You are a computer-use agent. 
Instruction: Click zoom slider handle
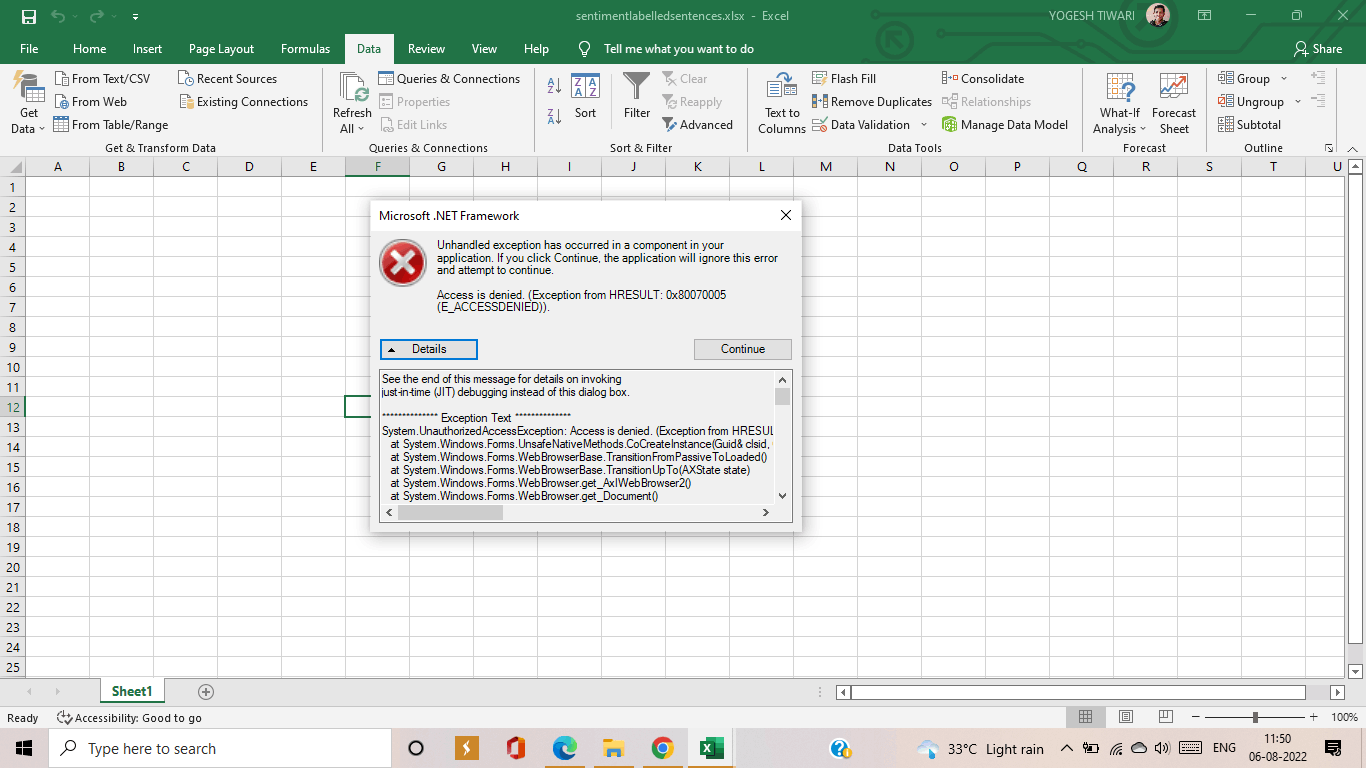(x=1255, y=717)
